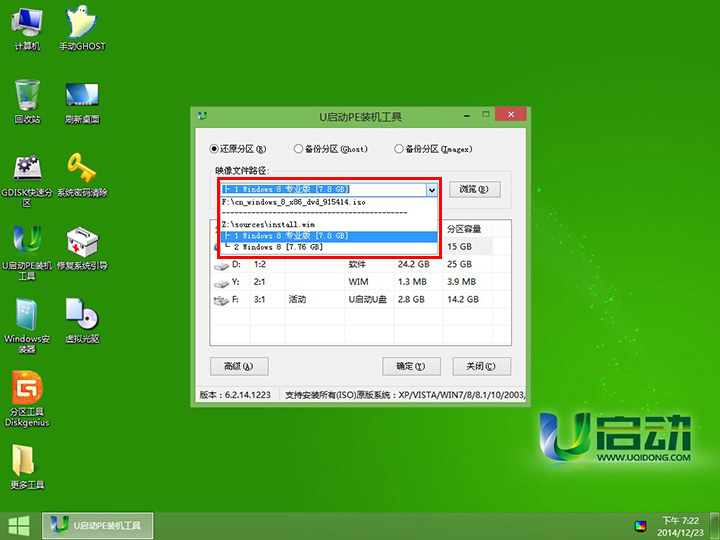The height and width of the screenshot is (540, 720).
Task: Choose F:\cn_windows_8_x86_dvd_915414.iso from the list
Action: [329, 202]
